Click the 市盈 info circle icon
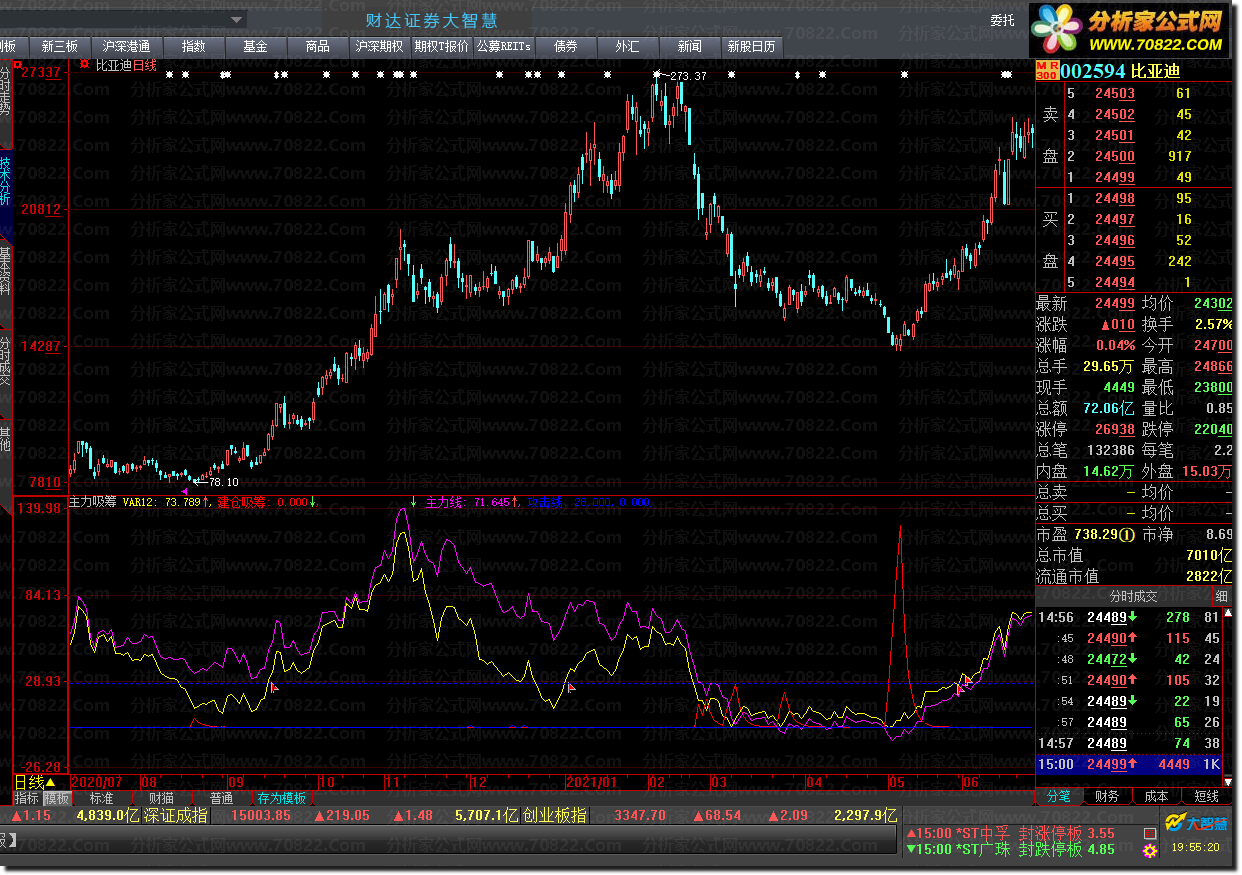The width and height of the screenshot is (1242, 875). click(x=1128, y=535)
